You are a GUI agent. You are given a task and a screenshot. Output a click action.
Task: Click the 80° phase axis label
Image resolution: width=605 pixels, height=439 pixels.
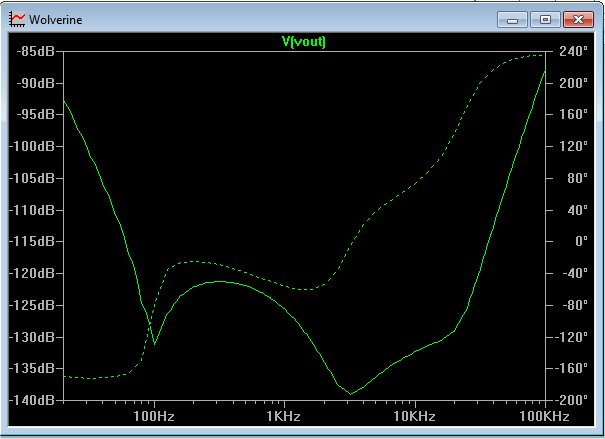[x=578, y=178]
